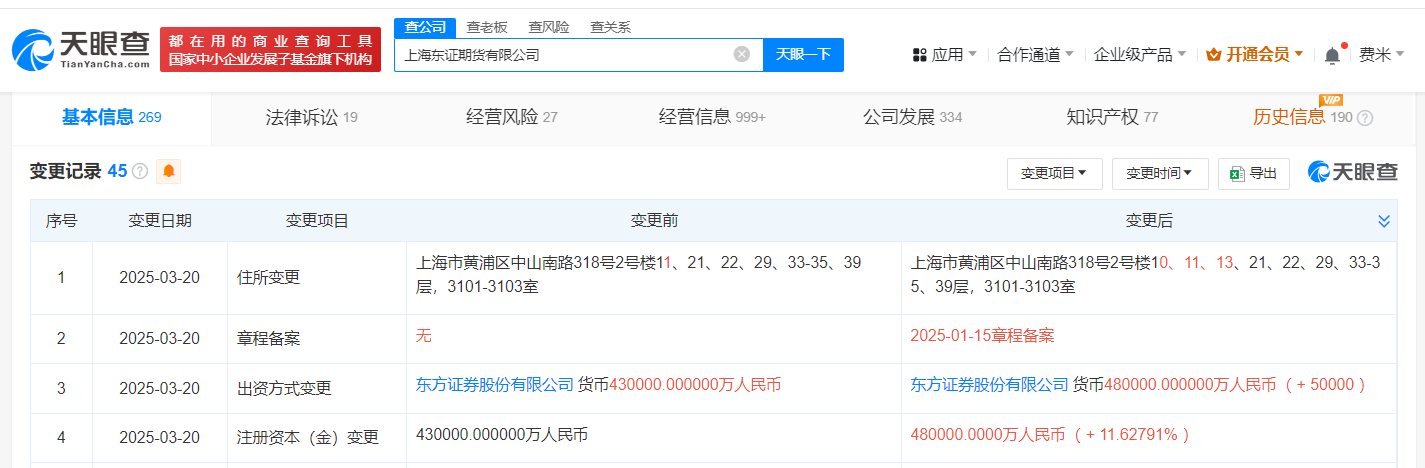Open the 东方证券股份有限公司 link in 变更前
This screenshot has width=1425, height=468.
(x=495, y=385)
